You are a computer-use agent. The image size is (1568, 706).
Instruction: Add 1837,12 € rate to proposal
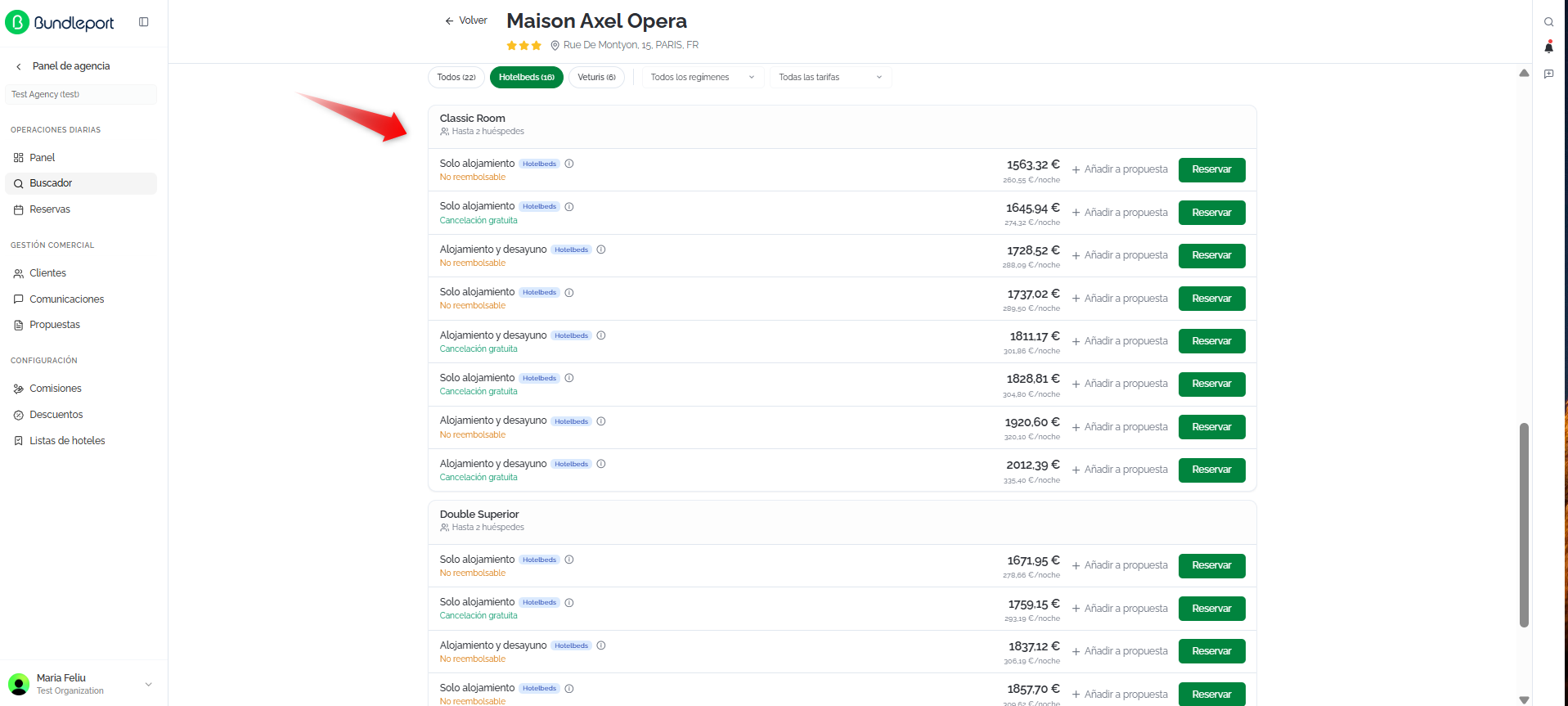1120,651
